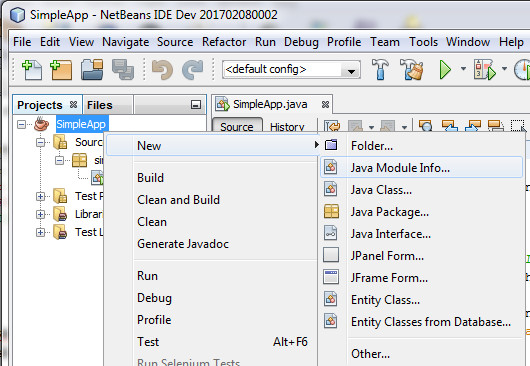Click the JFrame Form window icon

click(x=331, y=277)
